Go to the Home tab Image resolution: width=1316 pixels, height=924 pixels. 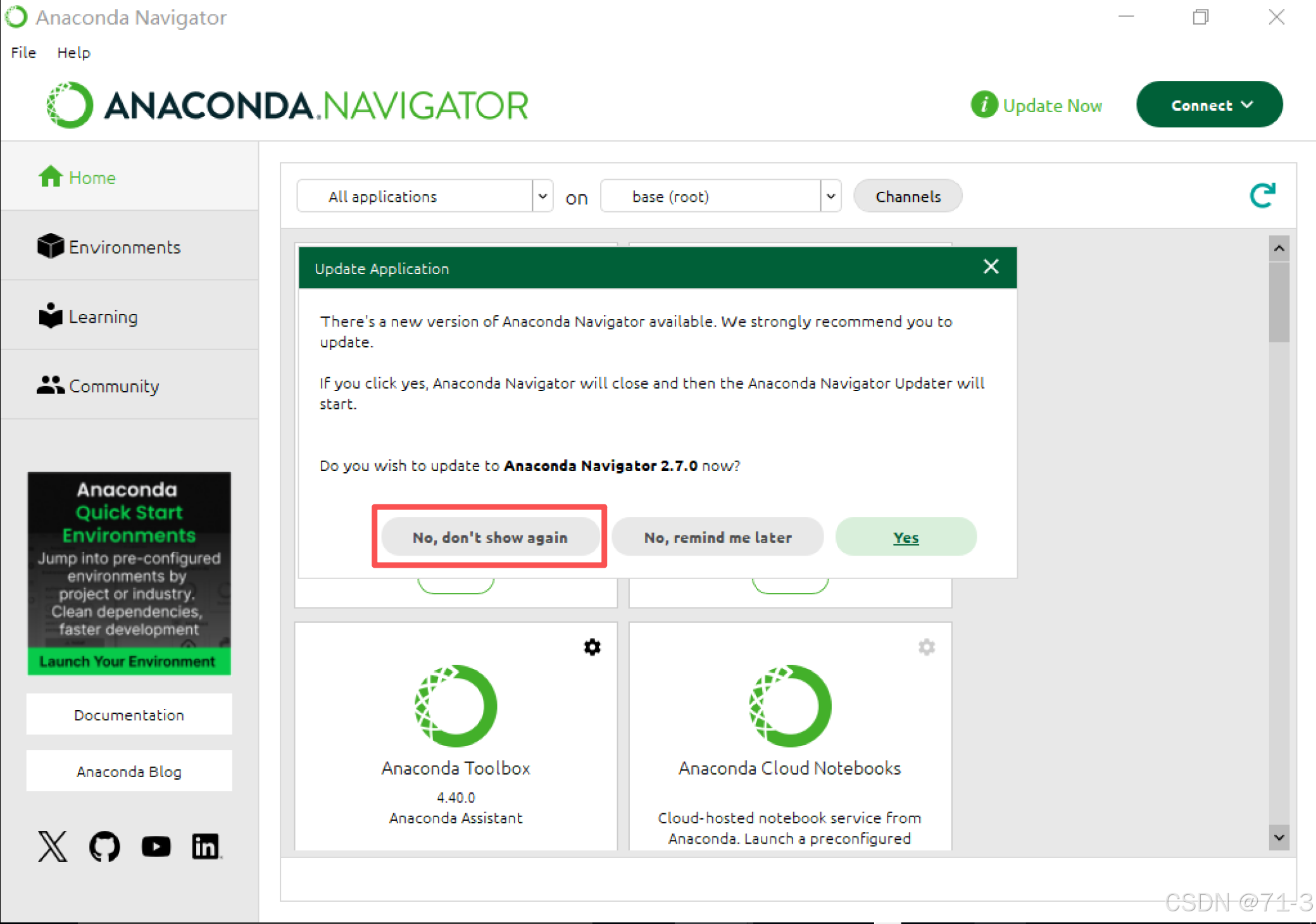pos(130,177)
